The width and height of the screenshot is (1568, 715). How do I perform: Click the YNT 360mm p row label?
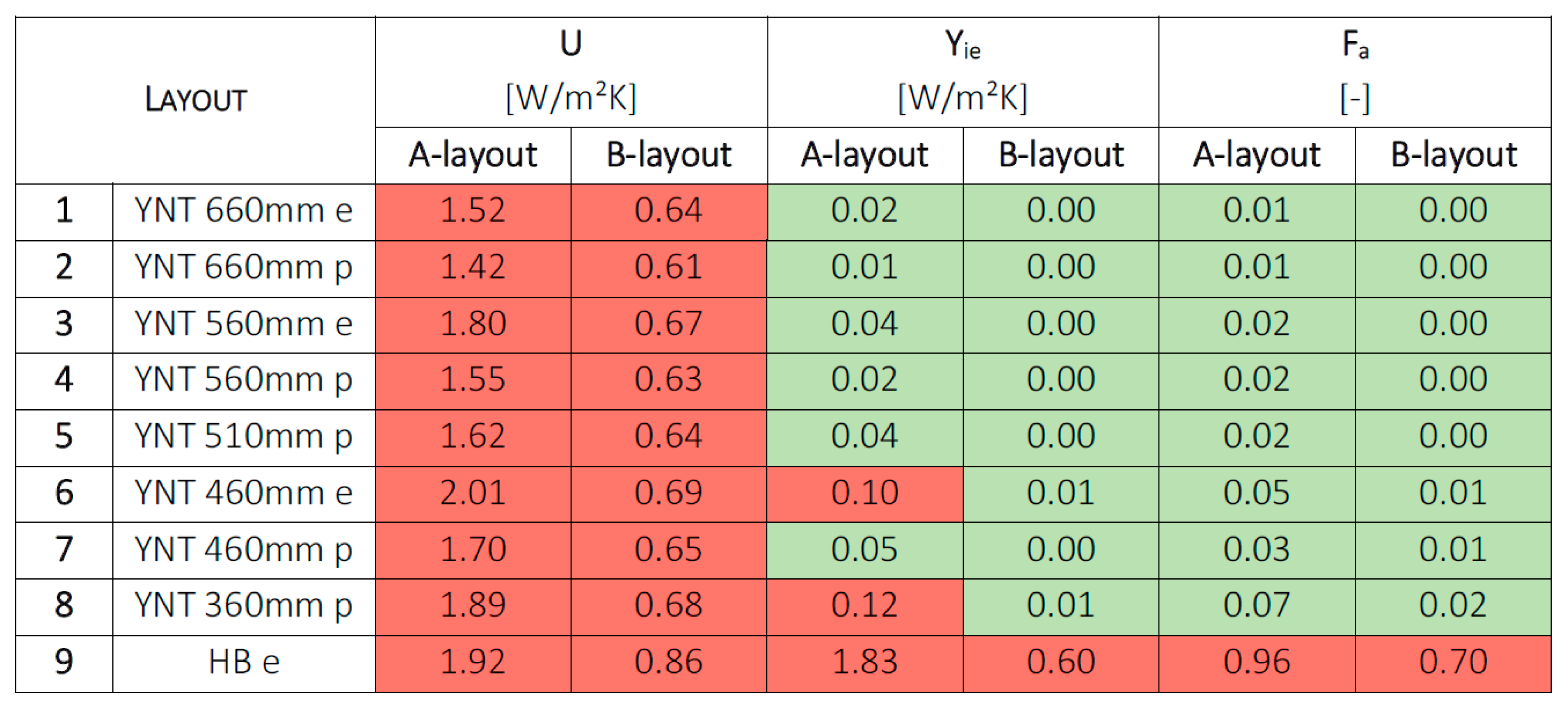pos(244,605)
